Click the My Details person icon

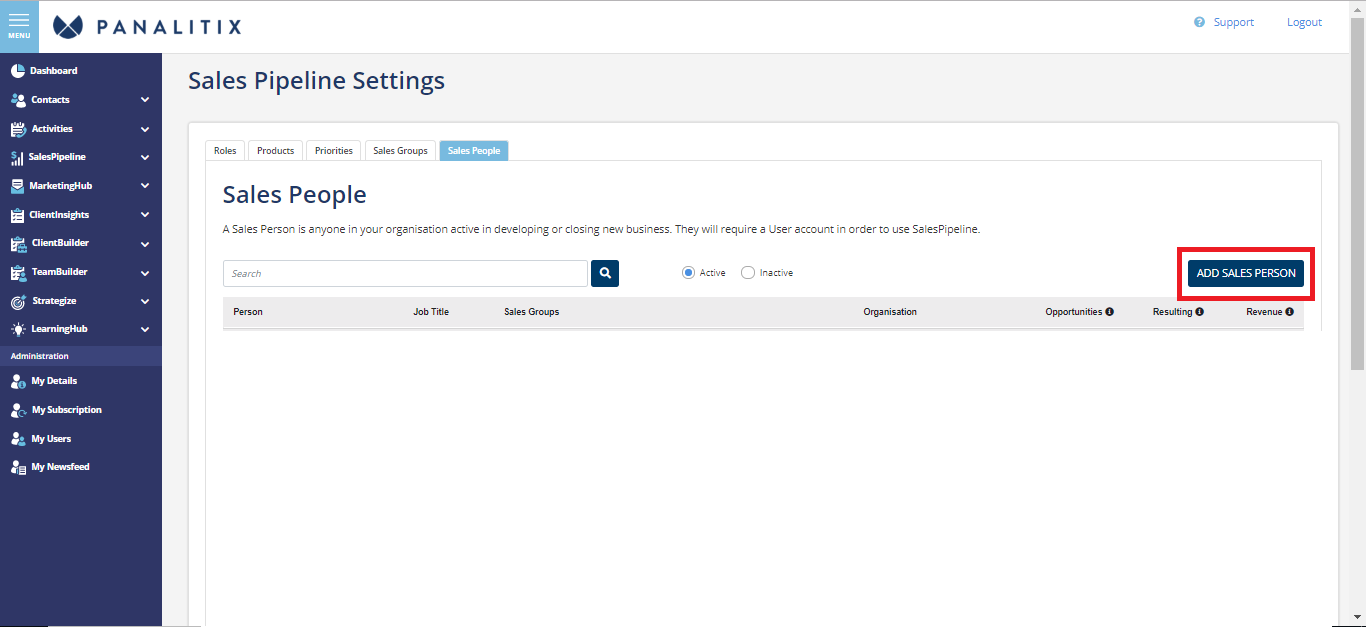tap(18, 381)
